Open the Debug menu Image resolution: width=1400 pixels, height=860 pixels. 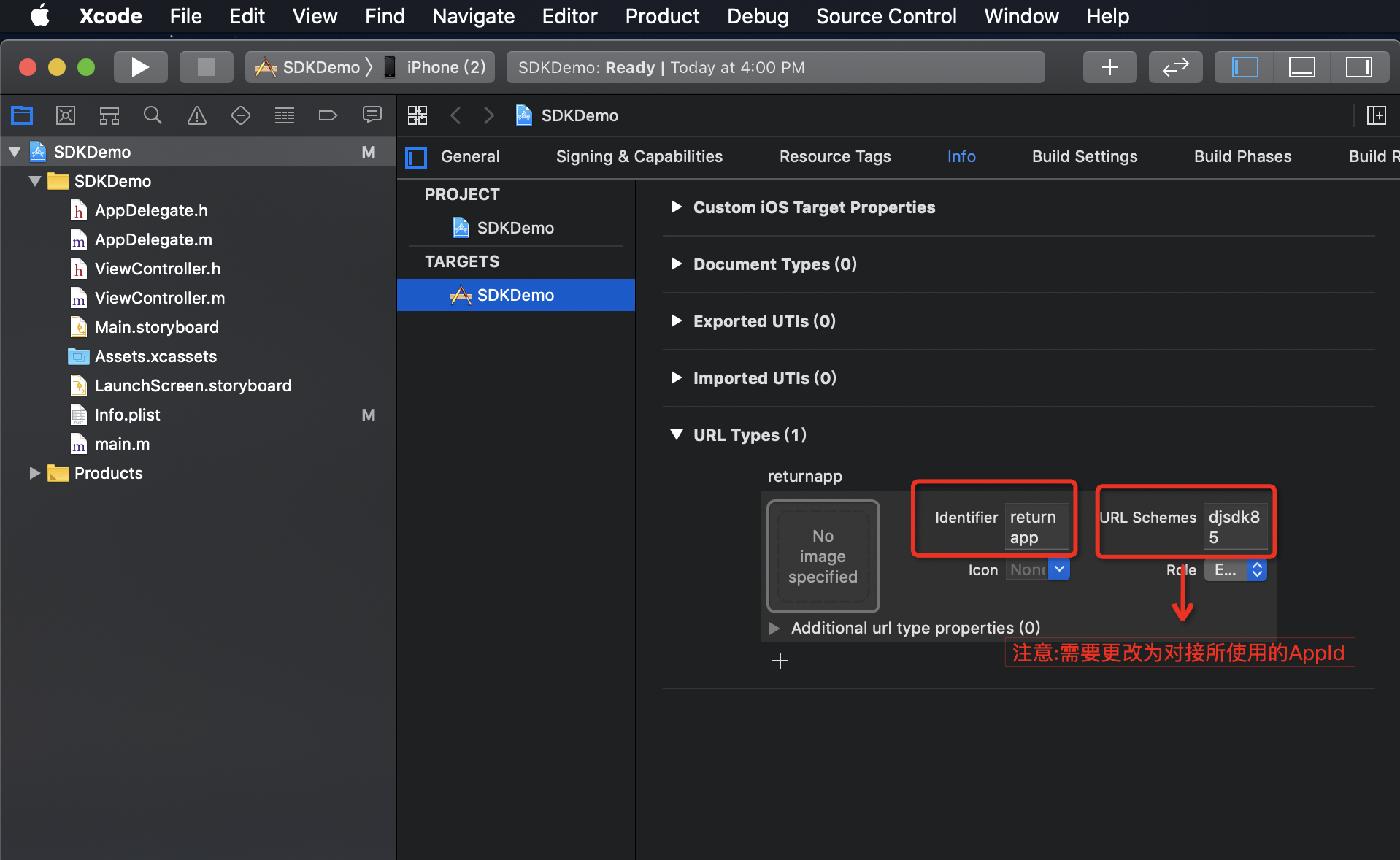tap(758, 16)
